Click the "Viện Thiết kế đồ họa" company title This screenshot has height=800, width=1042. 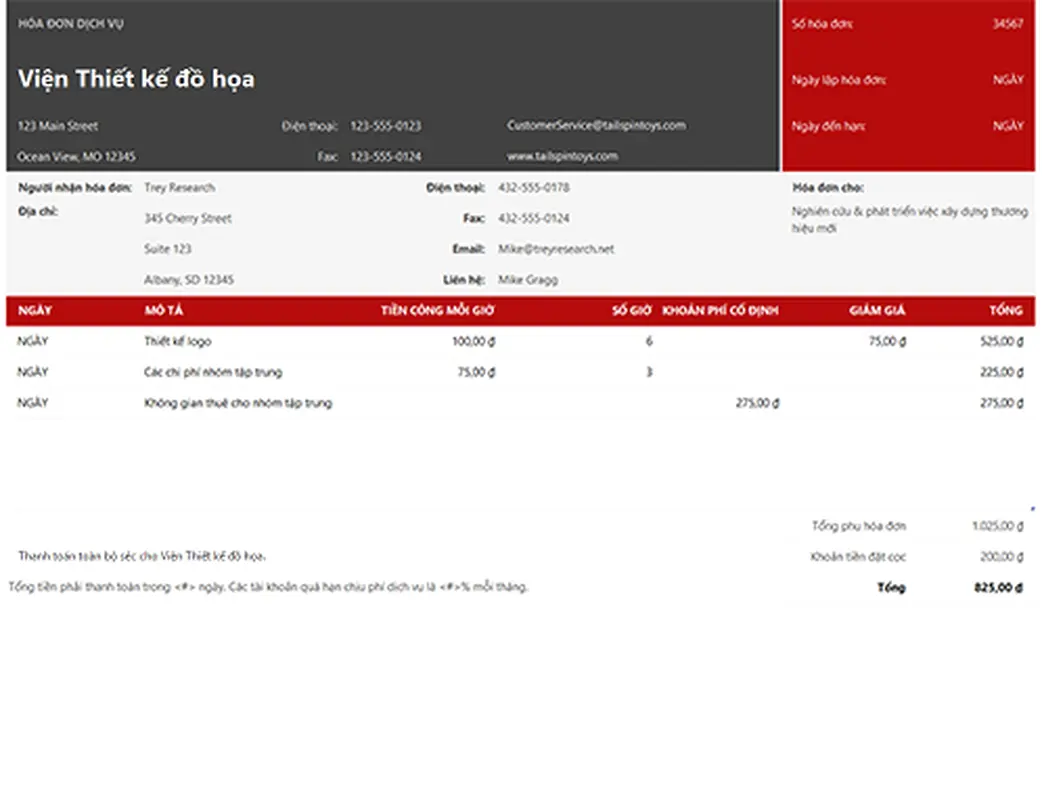coord(136,79)
